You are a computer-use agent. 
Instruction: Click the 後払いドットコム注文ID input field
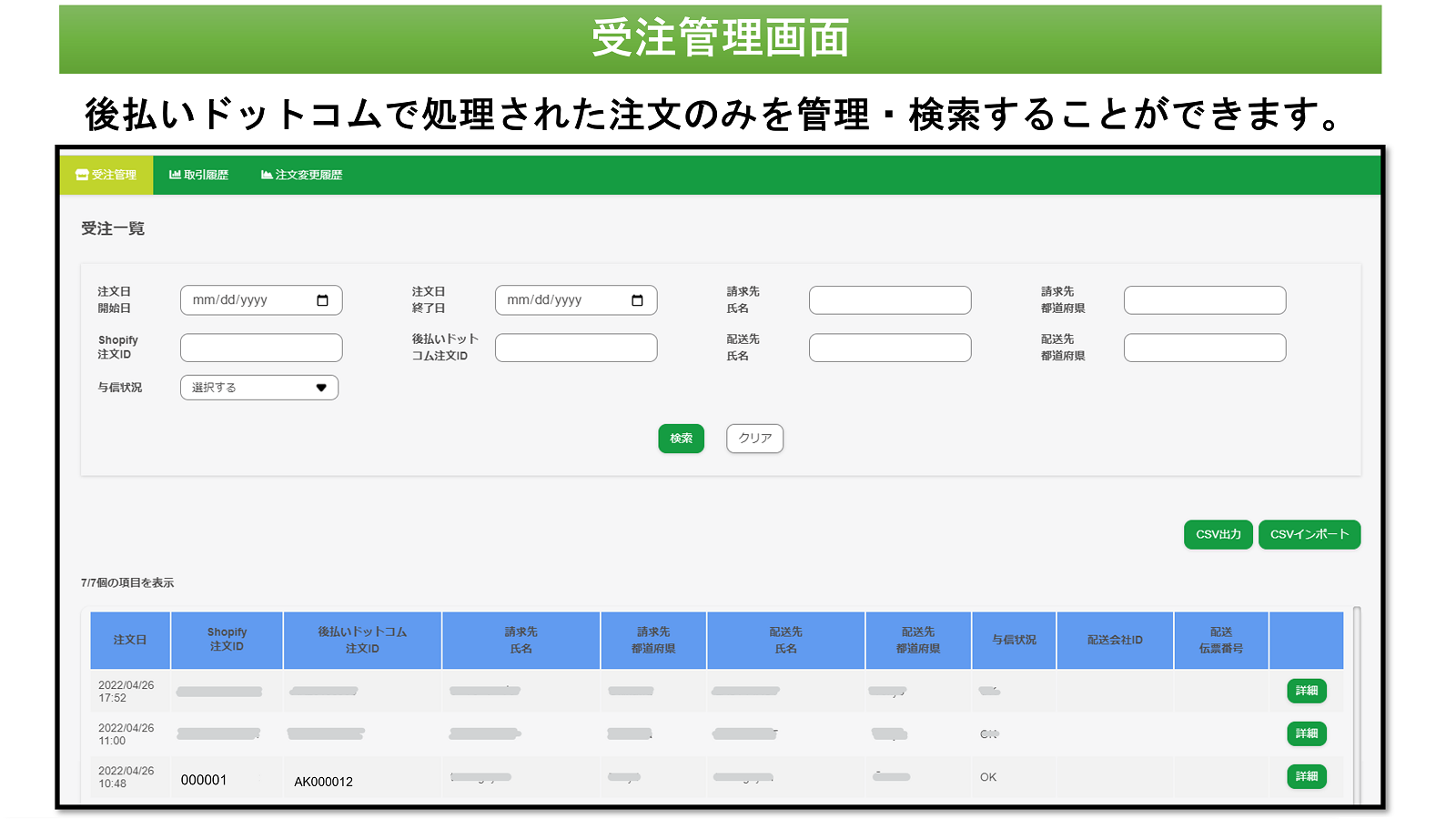point(576,348)
